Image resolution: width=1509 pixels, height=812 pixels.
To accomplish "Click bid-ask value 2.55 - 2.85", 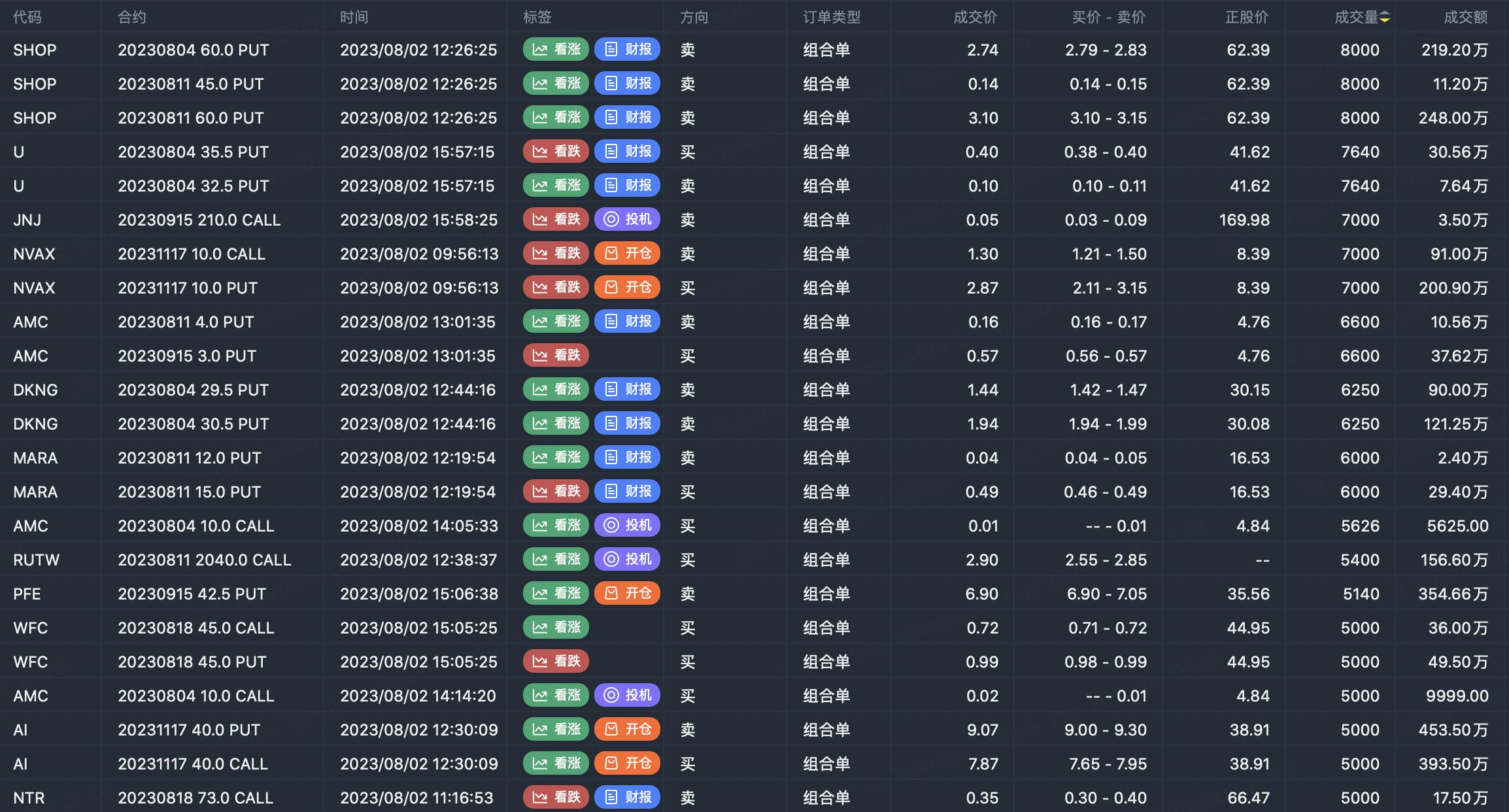I will click(x=1106, y=560).
